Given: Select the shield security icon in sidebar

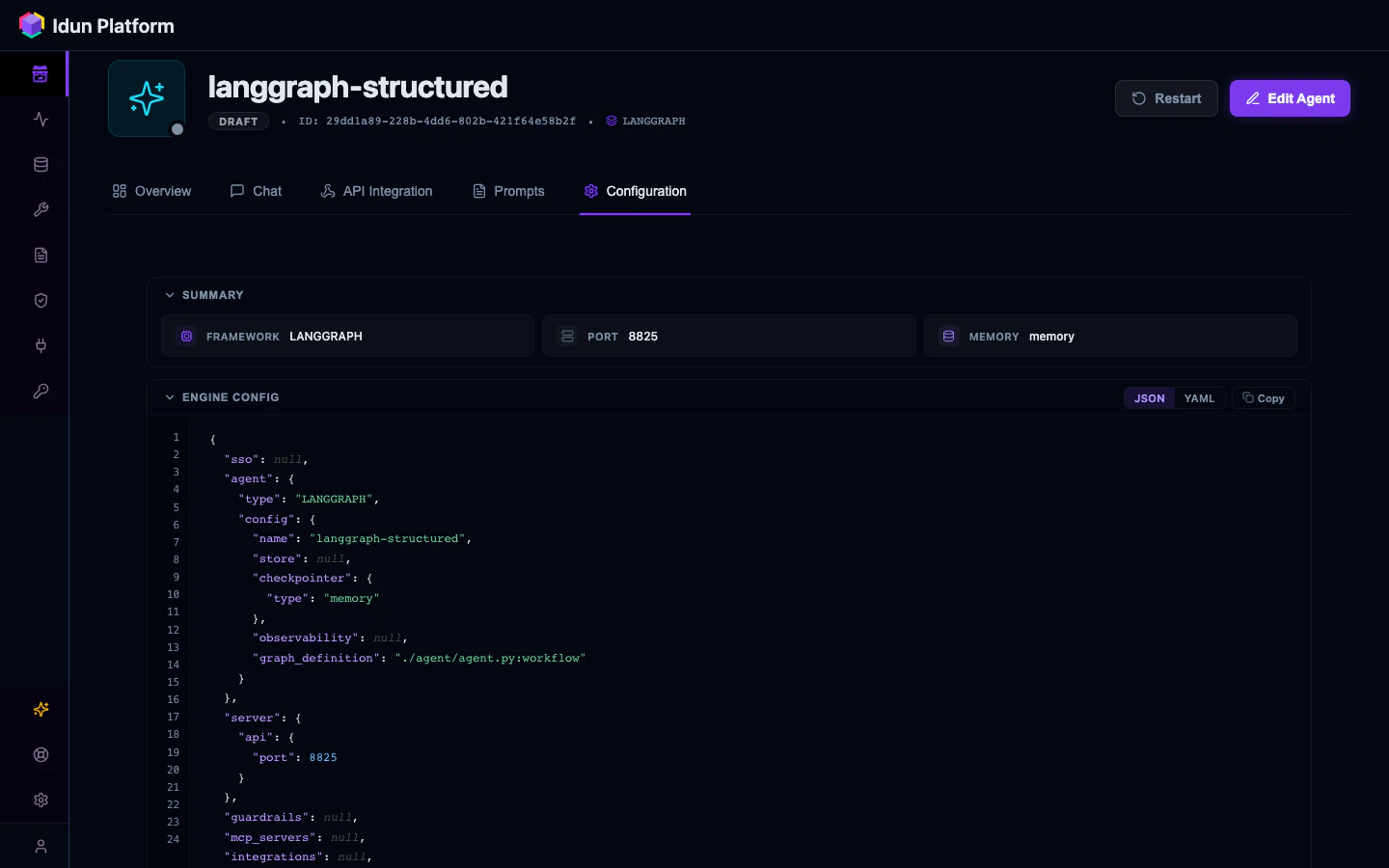Looking at the screenshot, I should (x=41, y=300).
